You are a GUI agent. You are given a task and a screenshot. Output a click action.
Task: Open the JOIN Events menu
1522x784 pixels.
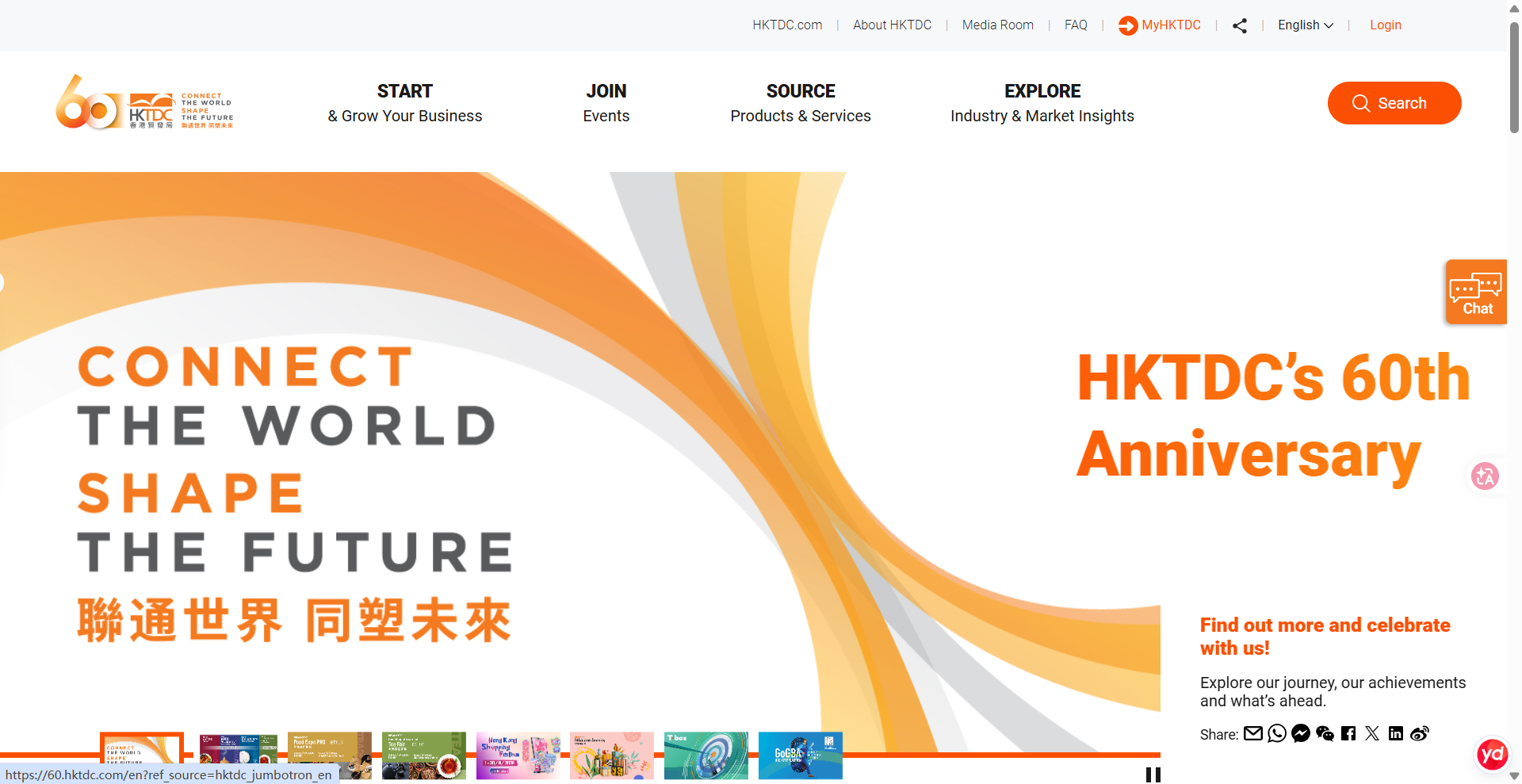tap(606, 103)
